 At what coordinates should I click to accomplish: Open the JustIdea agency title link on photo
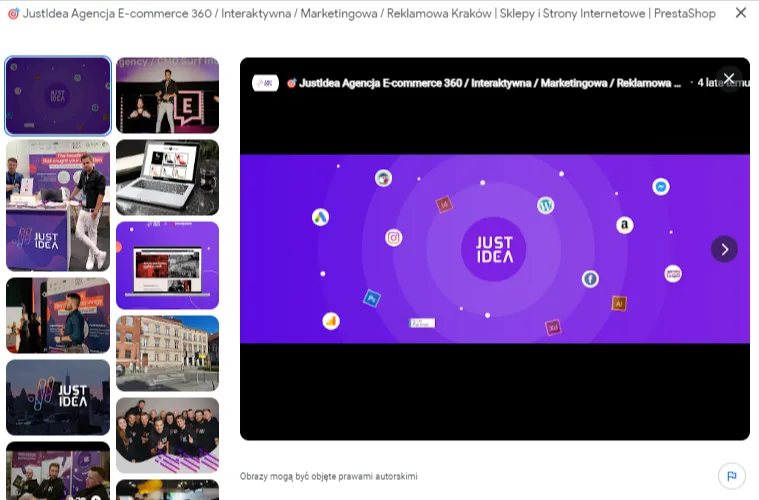tap(484, 83)
